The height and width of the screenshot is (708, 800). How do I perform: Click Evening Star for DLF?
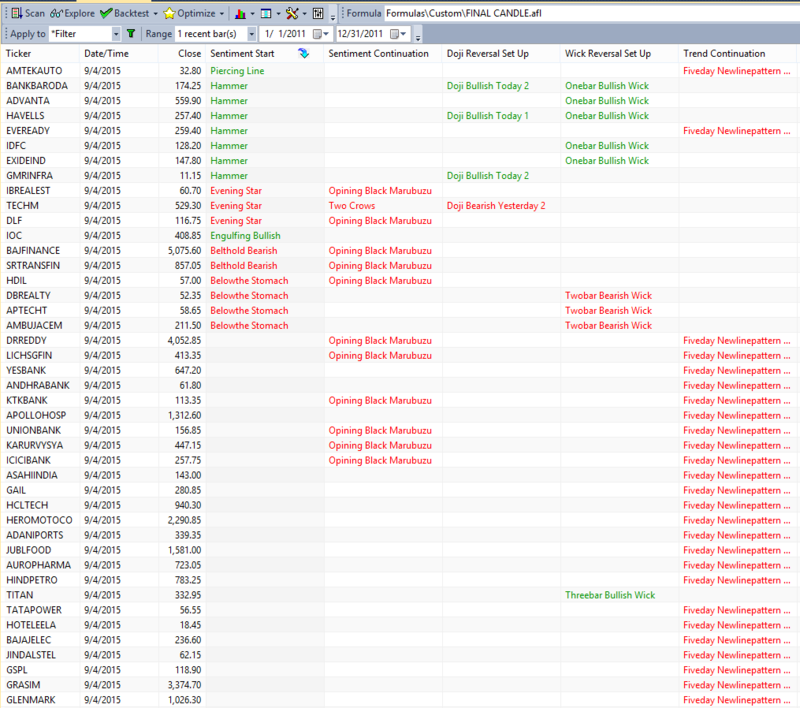(x=236, y=221)
